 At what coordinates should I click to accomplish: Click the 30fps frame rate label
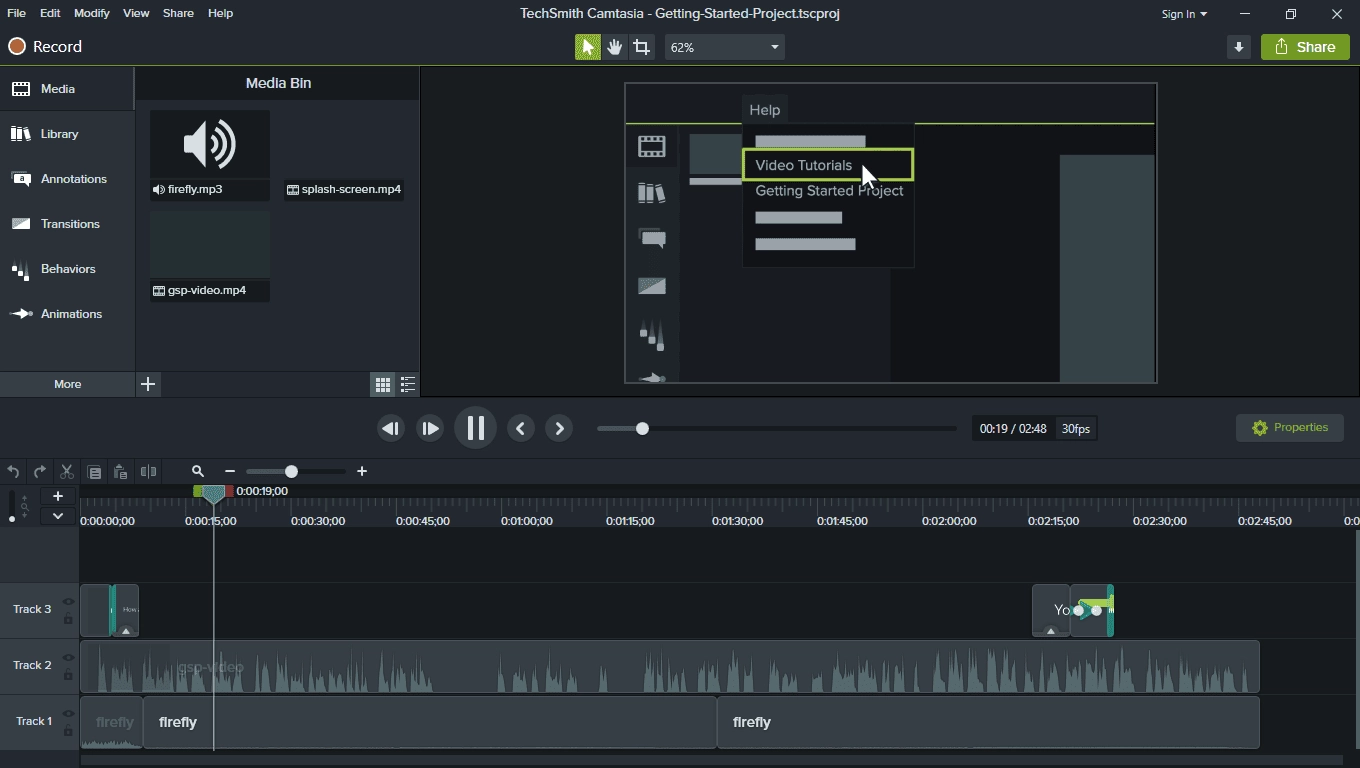[1076, 429]
